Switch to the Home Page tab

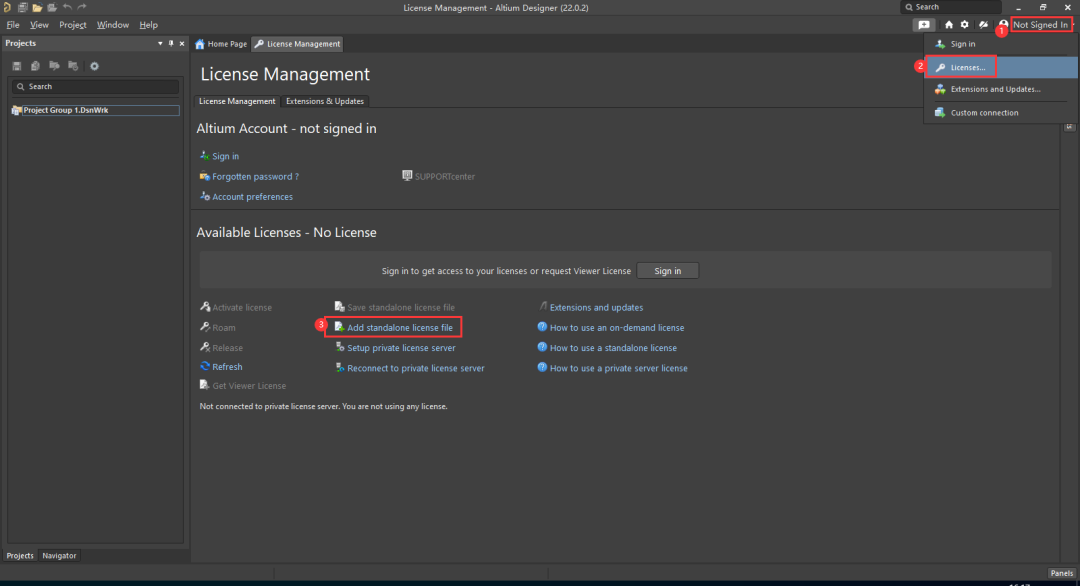[221, 44]
